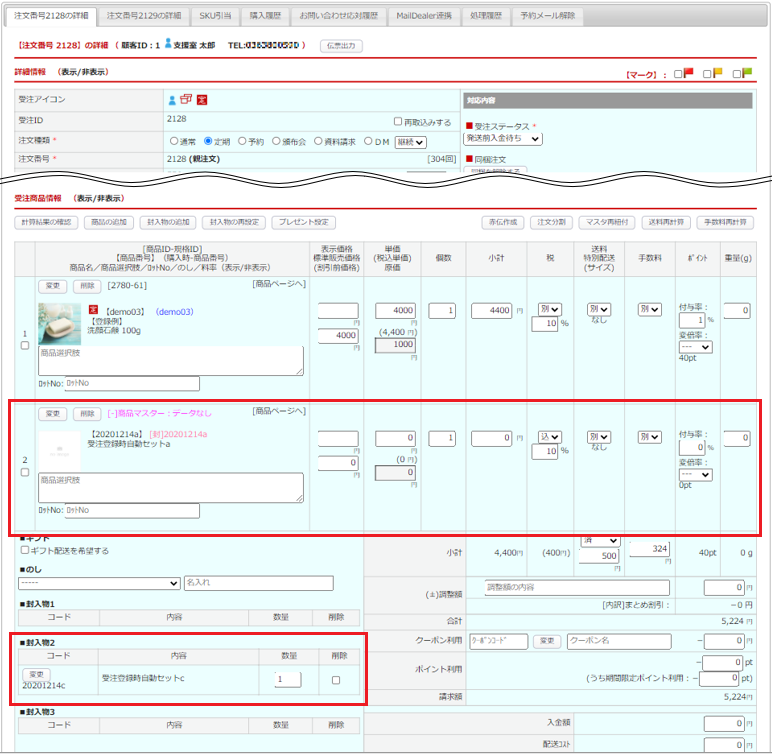Open the 受注ステータス dropdown
The image size is (772, 754).
coord(502,139)
